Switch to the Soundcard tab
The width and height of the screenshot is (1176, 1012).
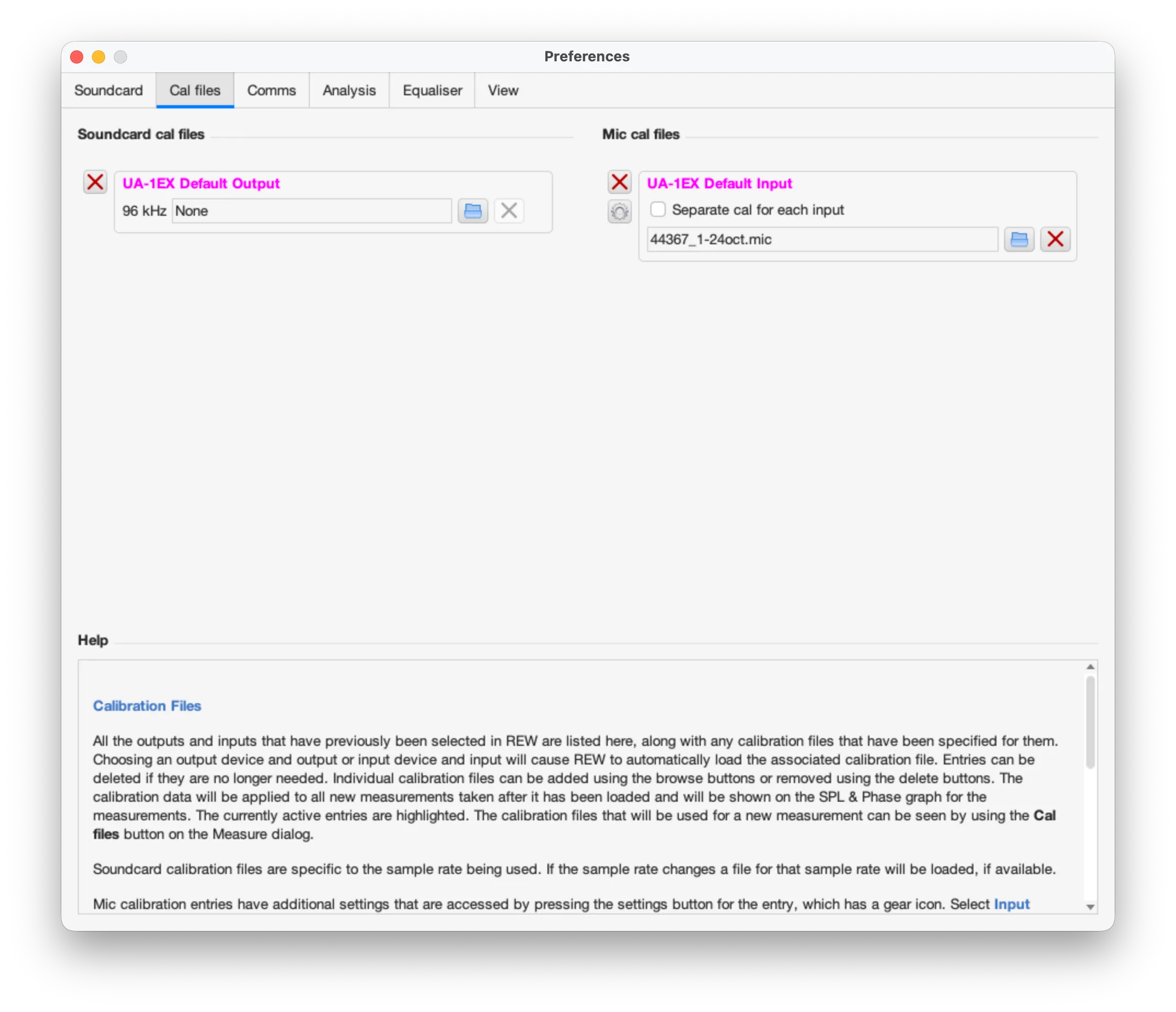[108, 90]
